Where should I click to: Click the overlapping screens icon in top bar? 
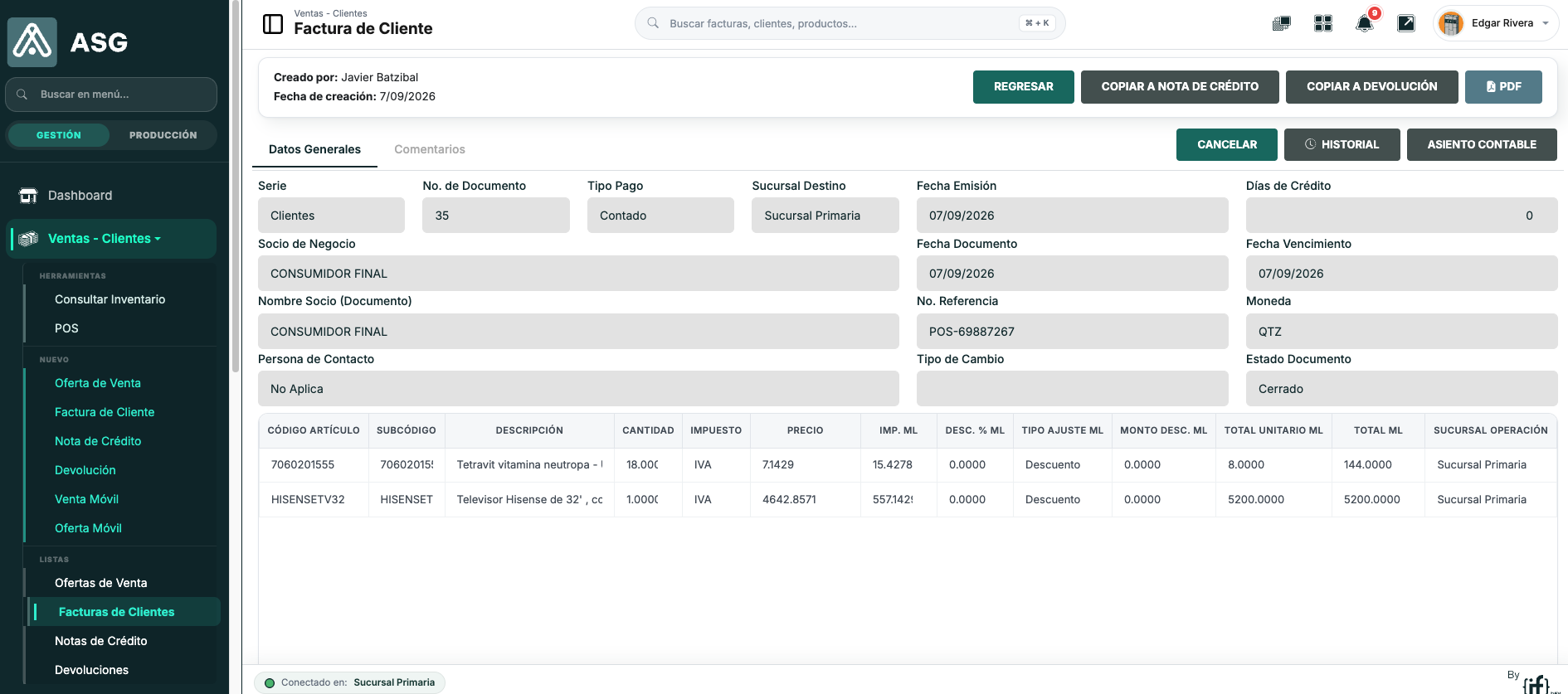[1282, 23]
